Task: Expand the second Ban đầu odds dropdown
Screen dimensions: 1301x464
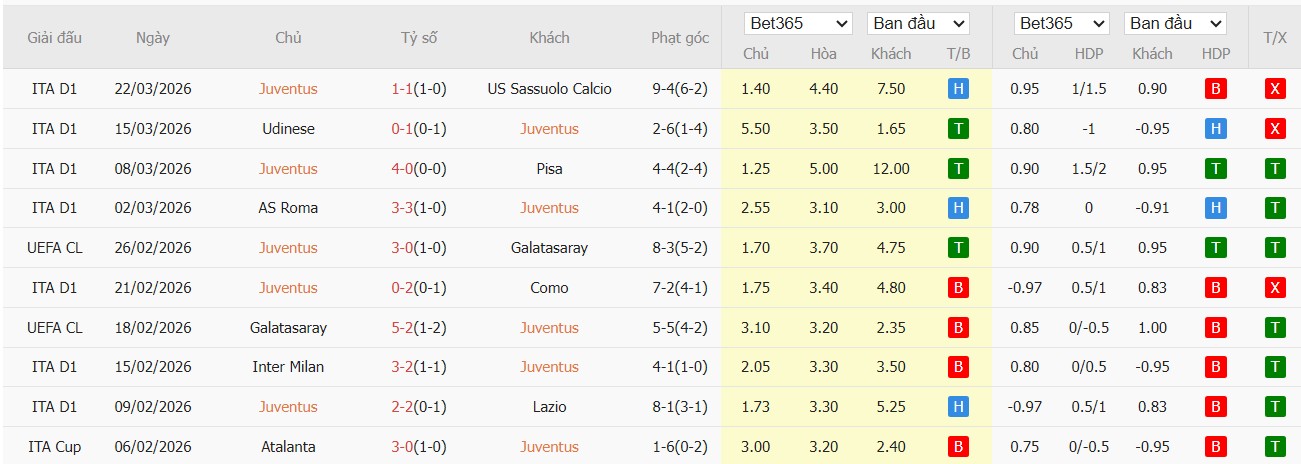Action: coord(1175,23)
